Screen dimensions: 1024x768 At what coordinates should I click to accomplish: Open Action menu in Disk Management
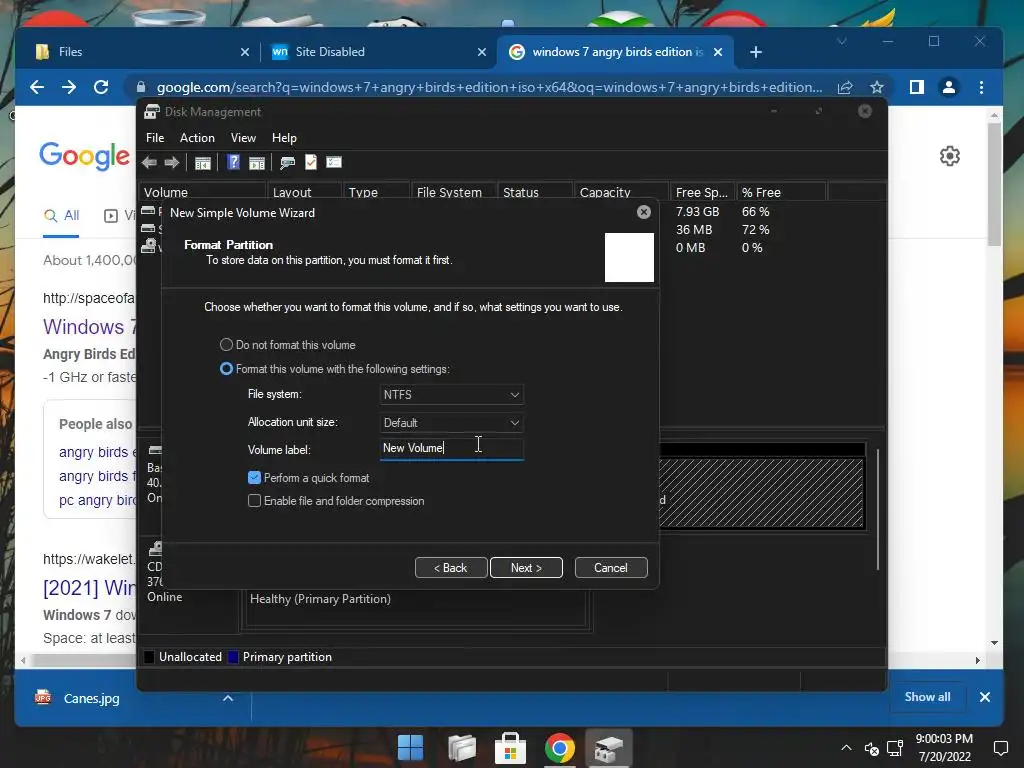click(x=197, y=138)
